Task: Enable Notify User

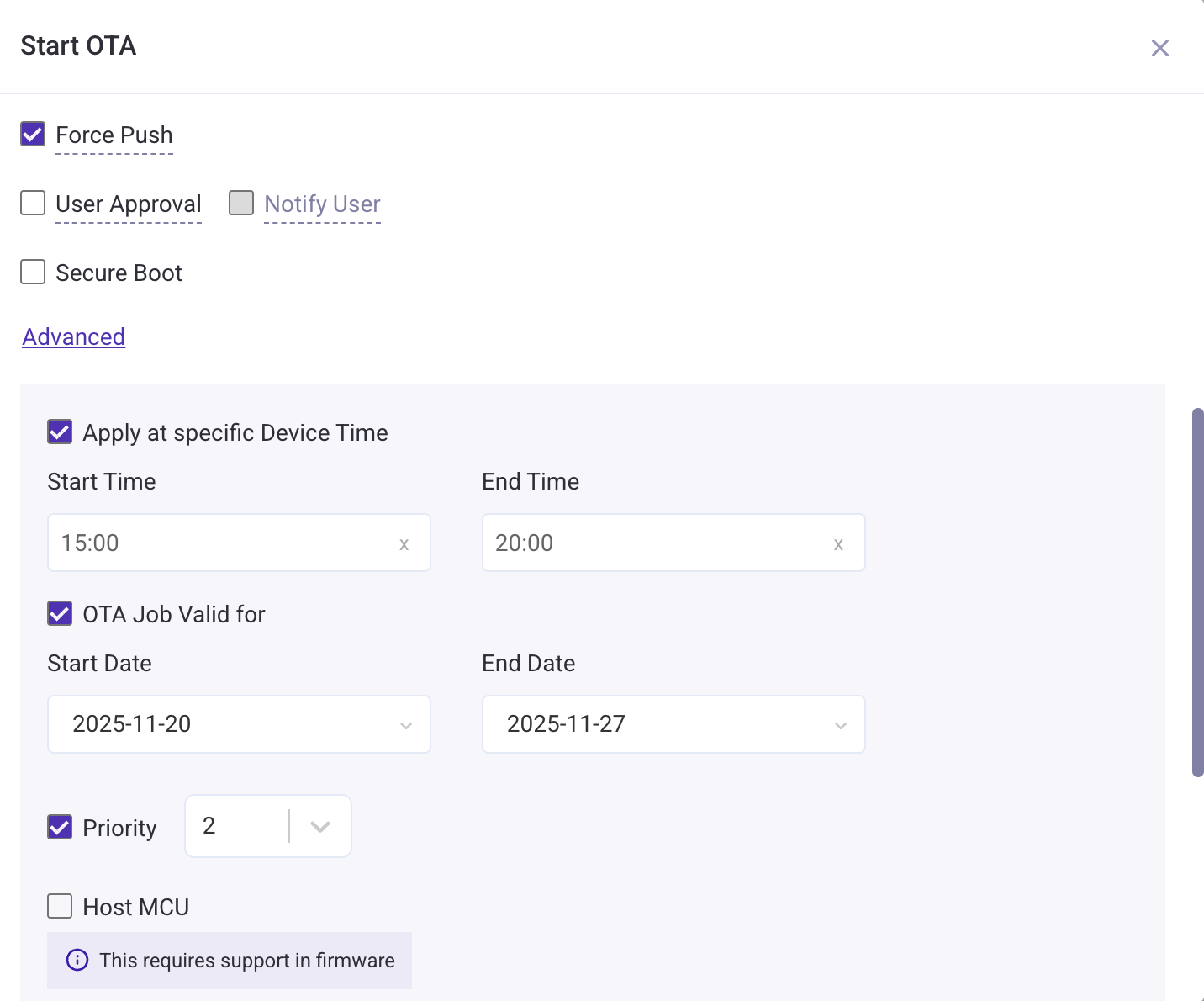Action: 241,203
